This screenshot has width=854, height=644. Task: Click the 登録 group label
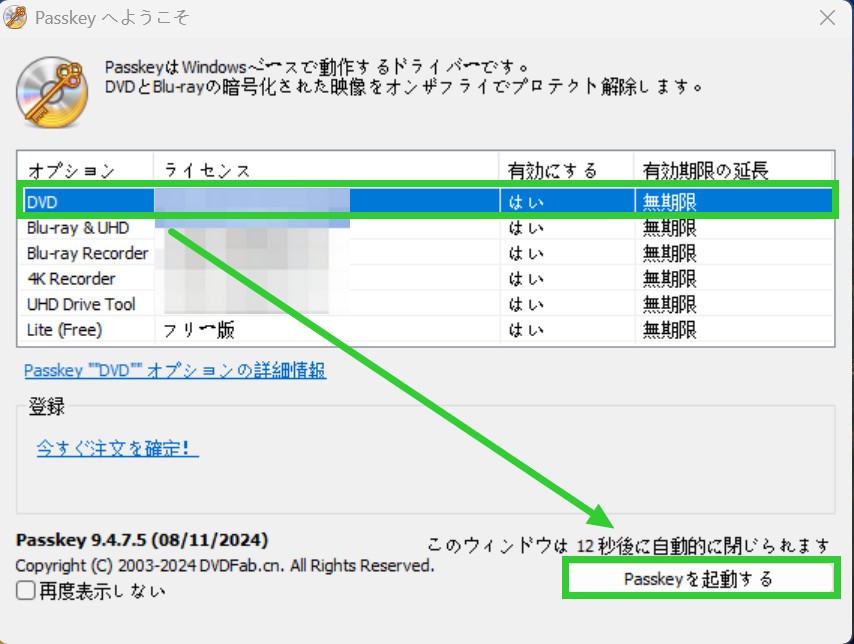[46, 406]
